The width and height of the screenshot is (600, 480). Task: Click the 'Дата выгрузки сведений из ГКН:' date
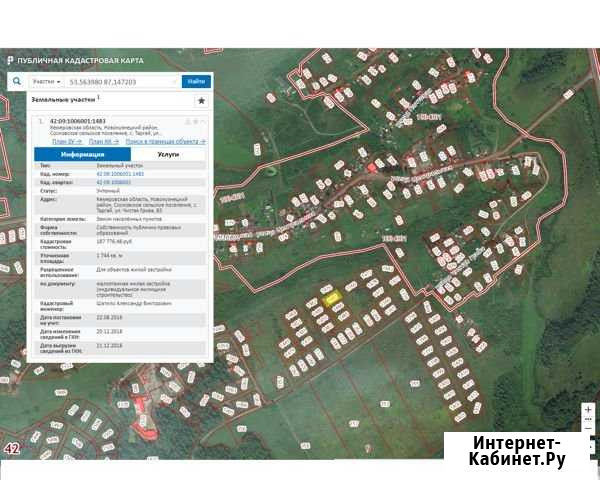[109, 346]
